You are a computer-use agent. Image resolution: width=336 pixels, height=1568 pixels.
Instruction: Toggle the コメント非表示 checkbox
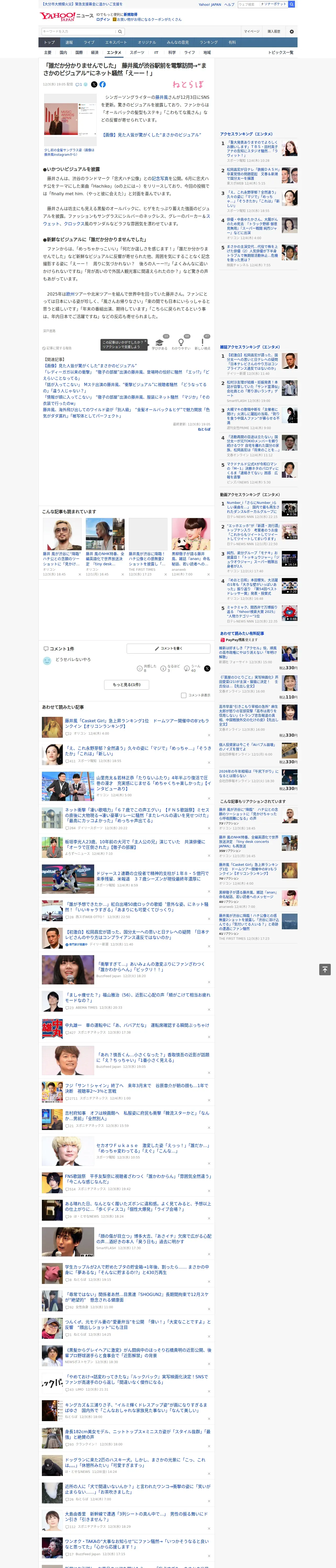[x=183, y=695]
